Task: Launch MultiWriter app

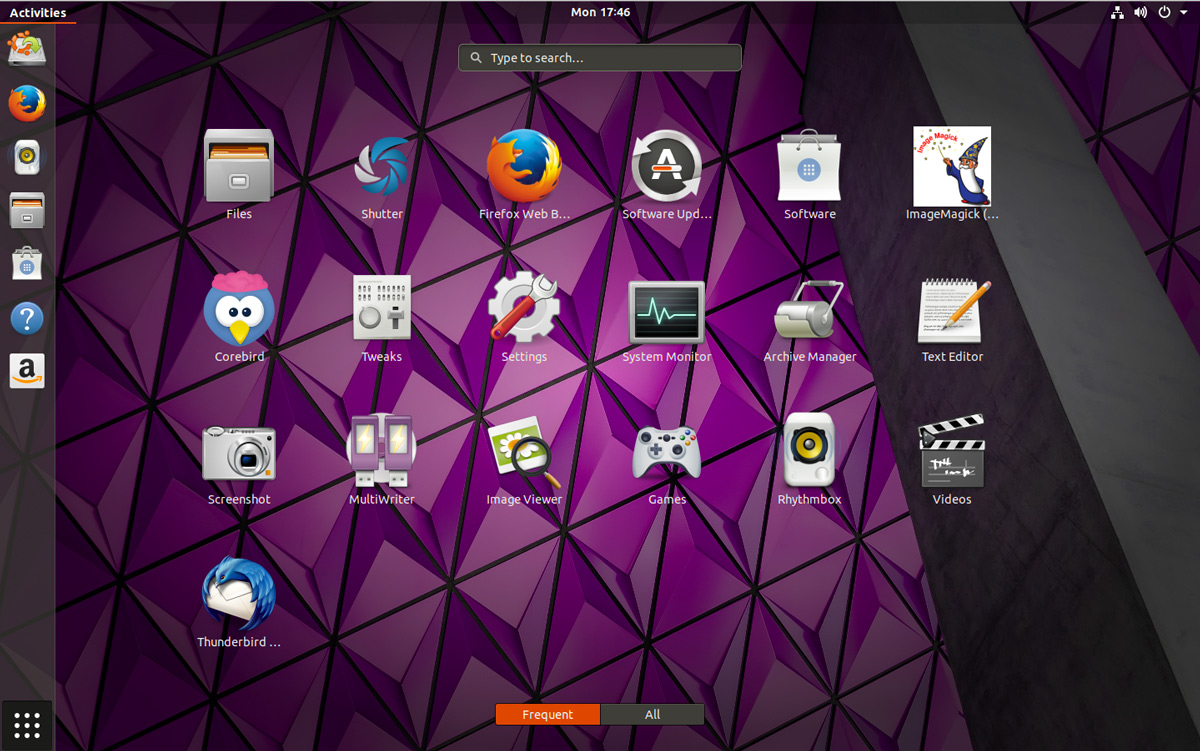Action: 382,452
